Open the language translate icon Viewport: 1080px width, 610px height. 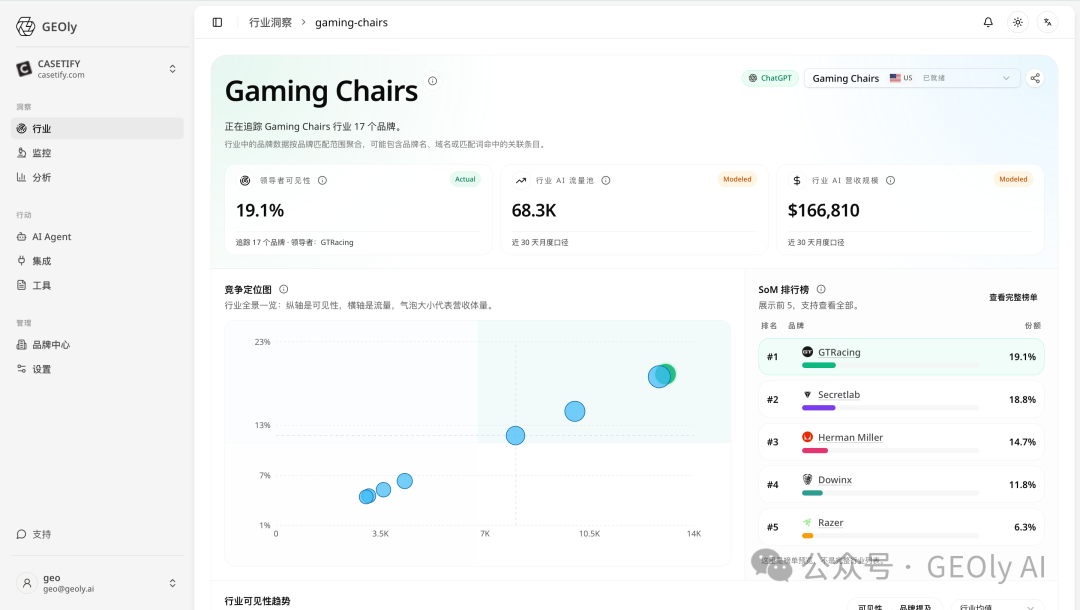[1048, 23]
